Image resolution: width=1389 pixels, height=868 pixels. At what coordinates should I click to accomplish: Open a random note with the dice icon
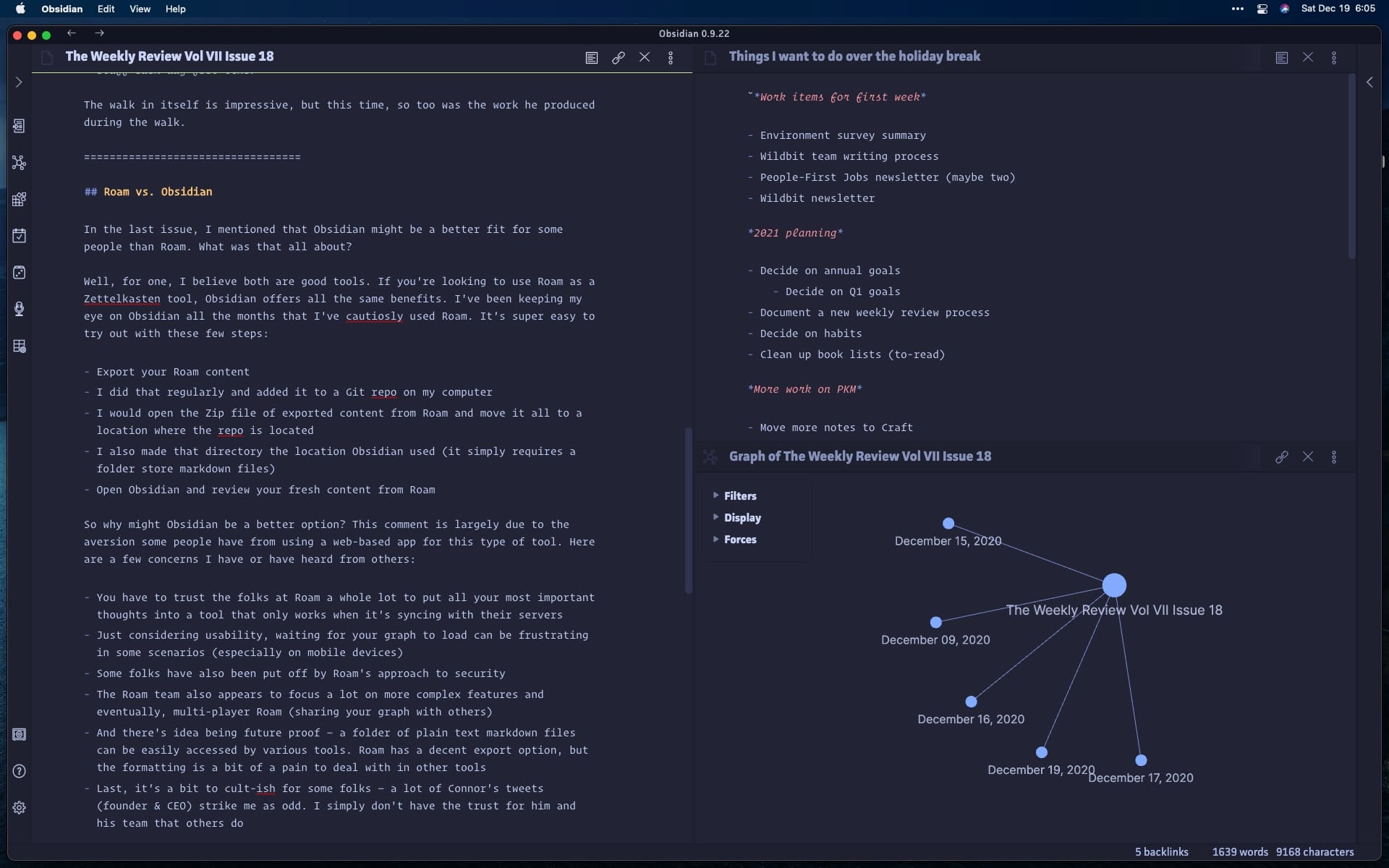20,273
